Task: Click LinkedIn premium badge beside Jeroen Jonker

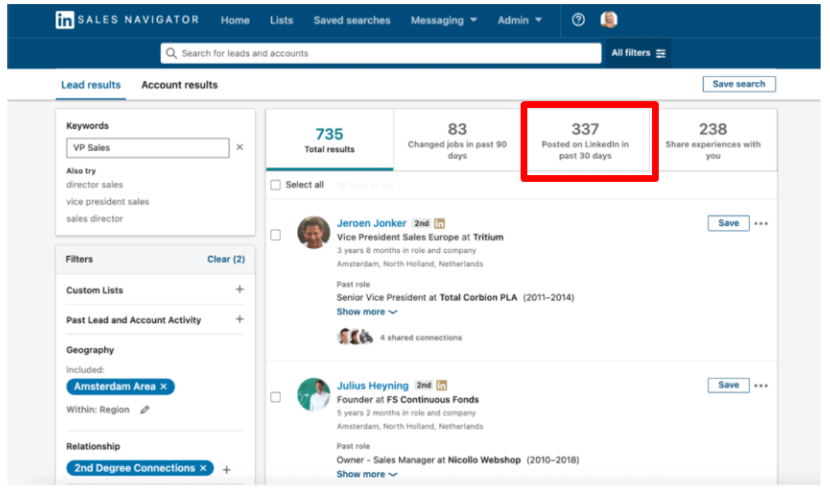Action: coord(439,223)
